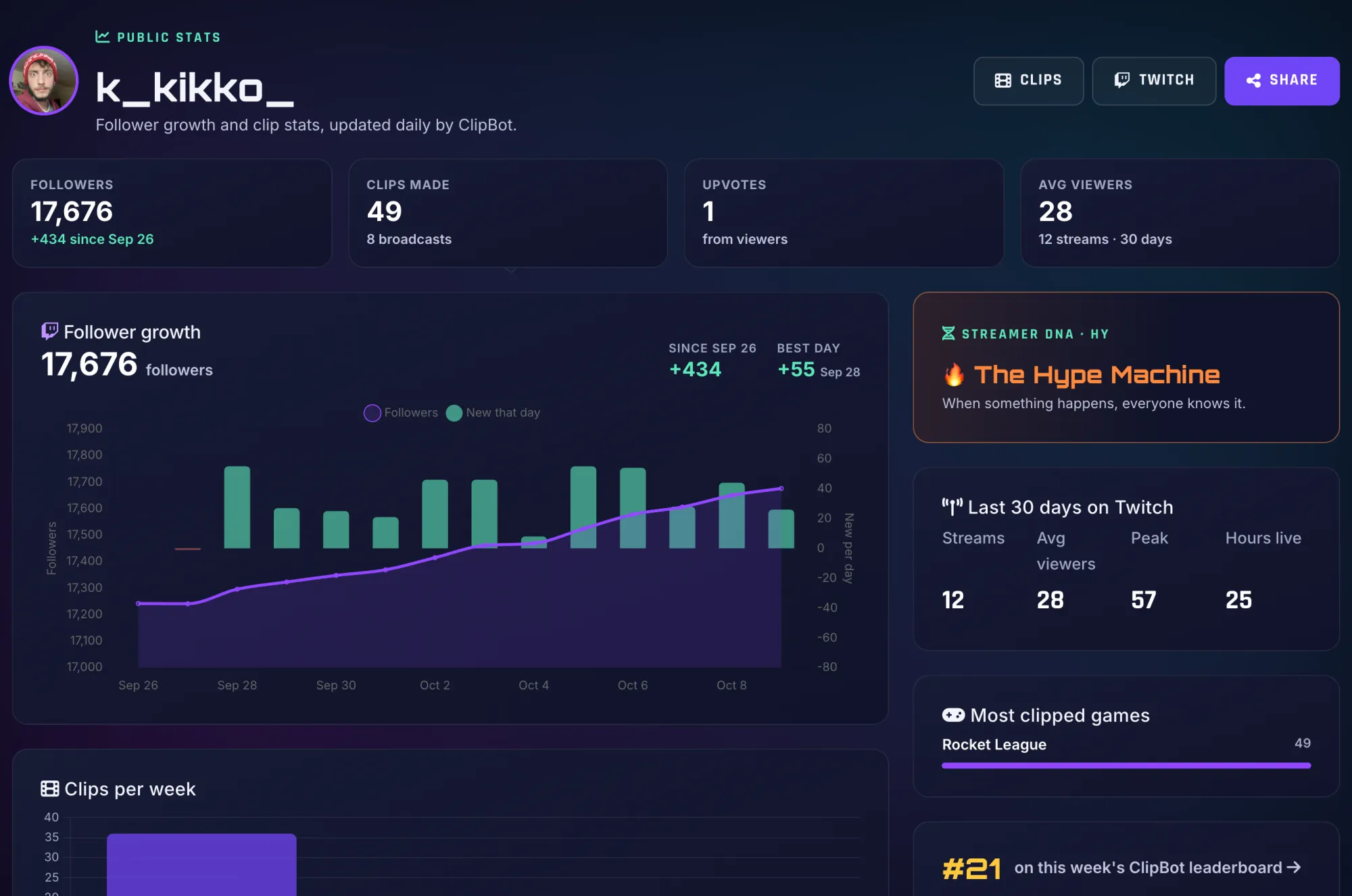Select the Upvotes stat card

click(x=844, y=213)
